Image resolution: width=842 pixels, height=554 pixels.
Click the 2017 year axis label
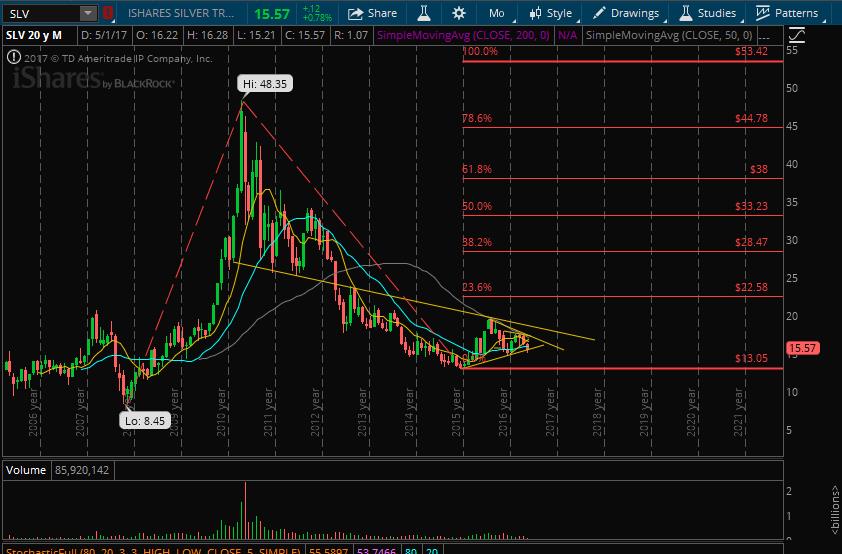tap(550, 412)
